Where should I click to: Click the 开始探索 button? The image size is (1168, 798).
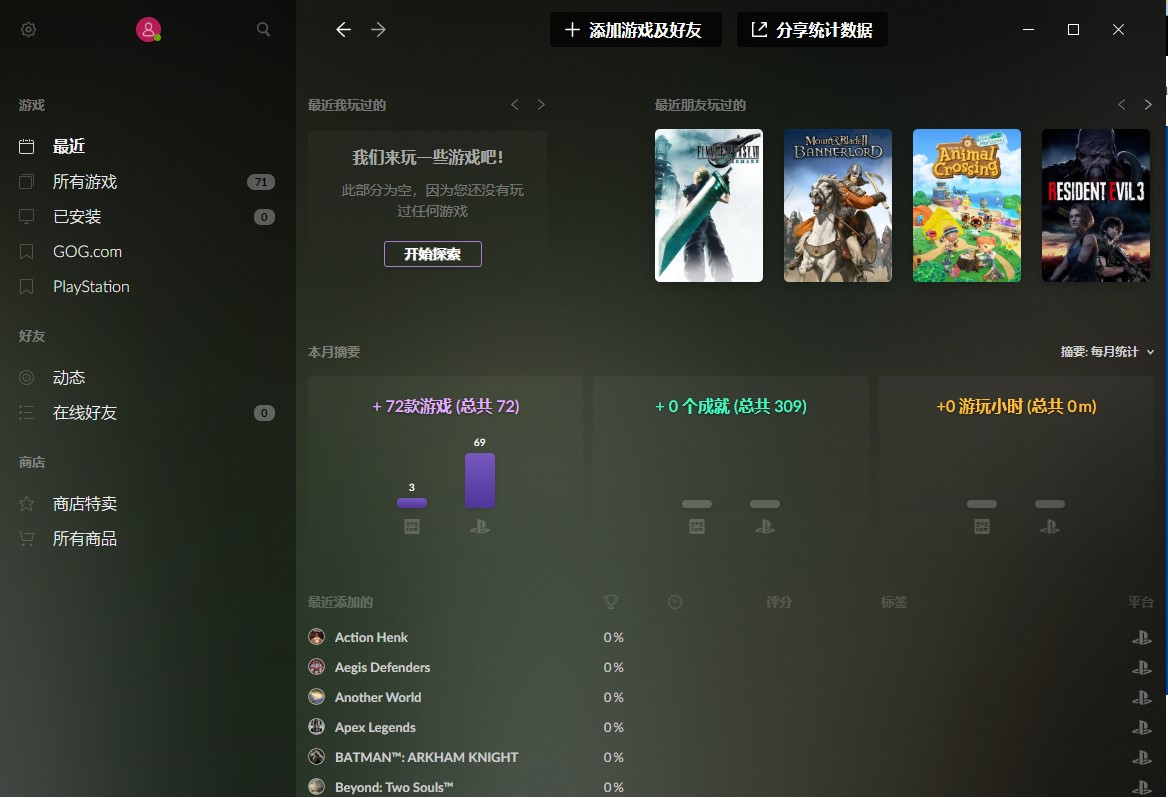click(433, 254)
